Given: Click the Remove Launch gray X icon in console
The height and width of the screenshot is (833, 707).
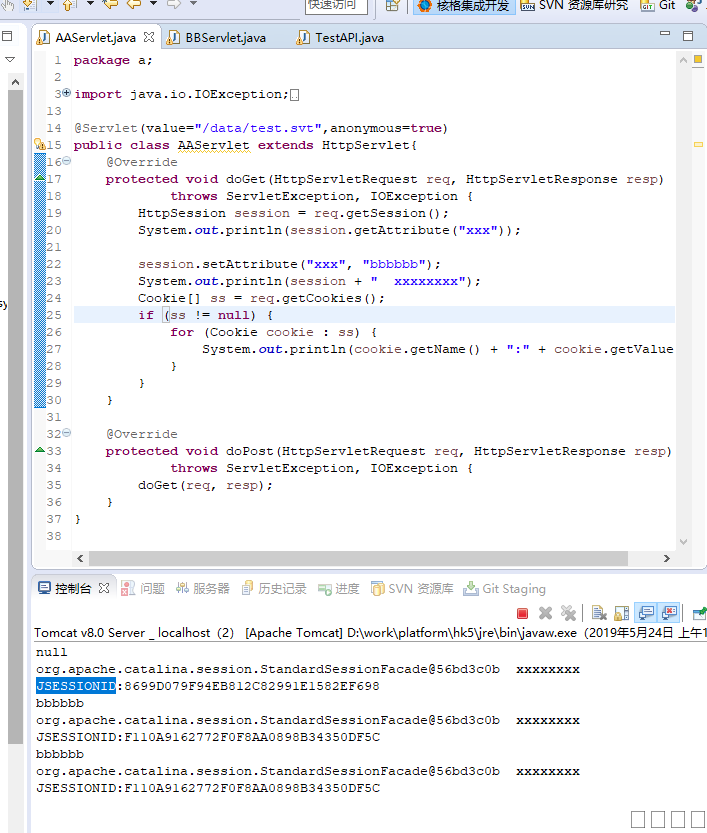Looking at the screenshot, I should coord(546,613).
